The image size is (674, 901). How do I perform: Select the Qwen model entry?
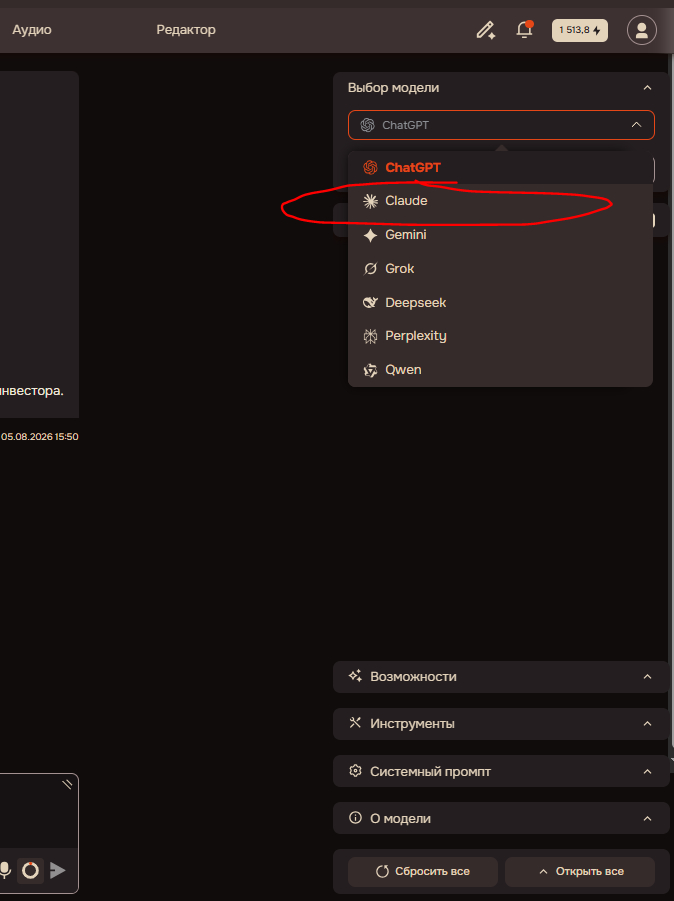[500, 370]
